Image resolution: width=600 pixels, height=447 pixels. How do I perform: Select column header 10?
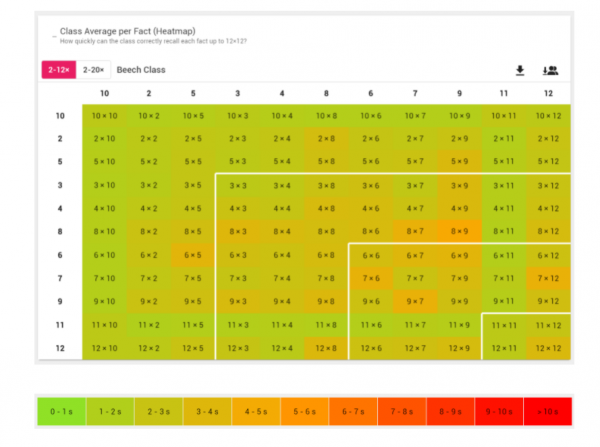(104, 93)
